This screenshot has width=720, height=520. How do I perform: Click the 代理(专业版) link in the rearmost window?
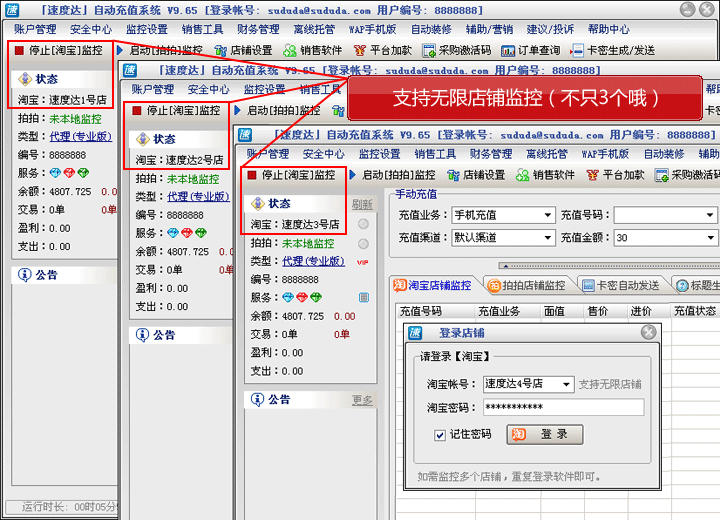click(80, 136)
